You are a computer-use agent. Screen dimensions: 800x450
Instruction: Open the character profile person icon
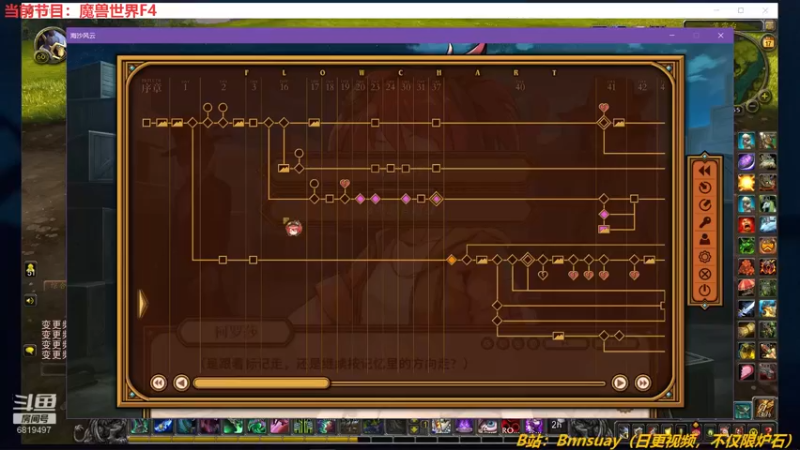(x=705, y=239)
